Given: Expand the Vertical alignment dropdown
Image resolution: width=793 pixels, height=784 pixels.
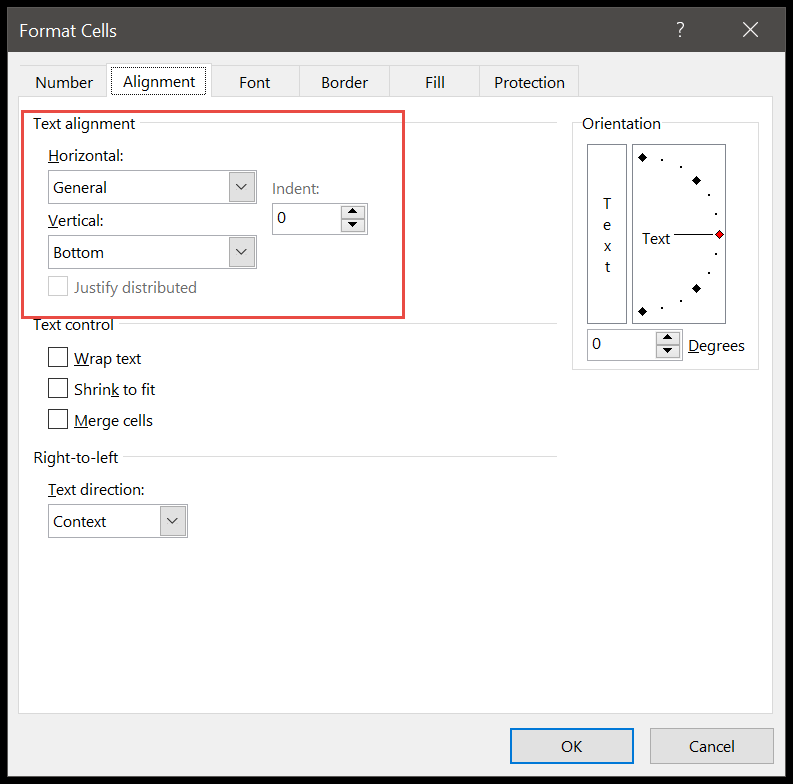Looking at the screenshot, I should 241,252.
